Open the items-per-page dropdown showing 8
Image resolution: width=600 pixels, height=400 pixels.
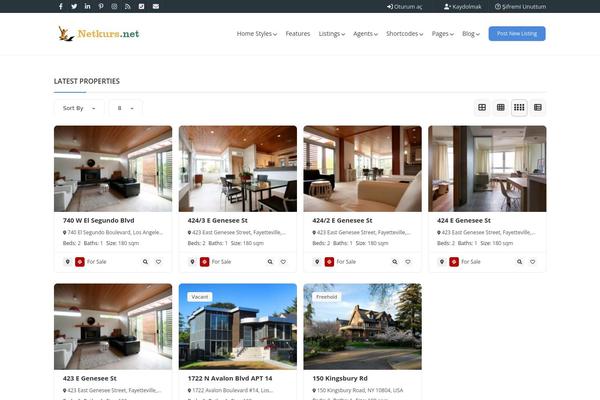click(126, 108)
